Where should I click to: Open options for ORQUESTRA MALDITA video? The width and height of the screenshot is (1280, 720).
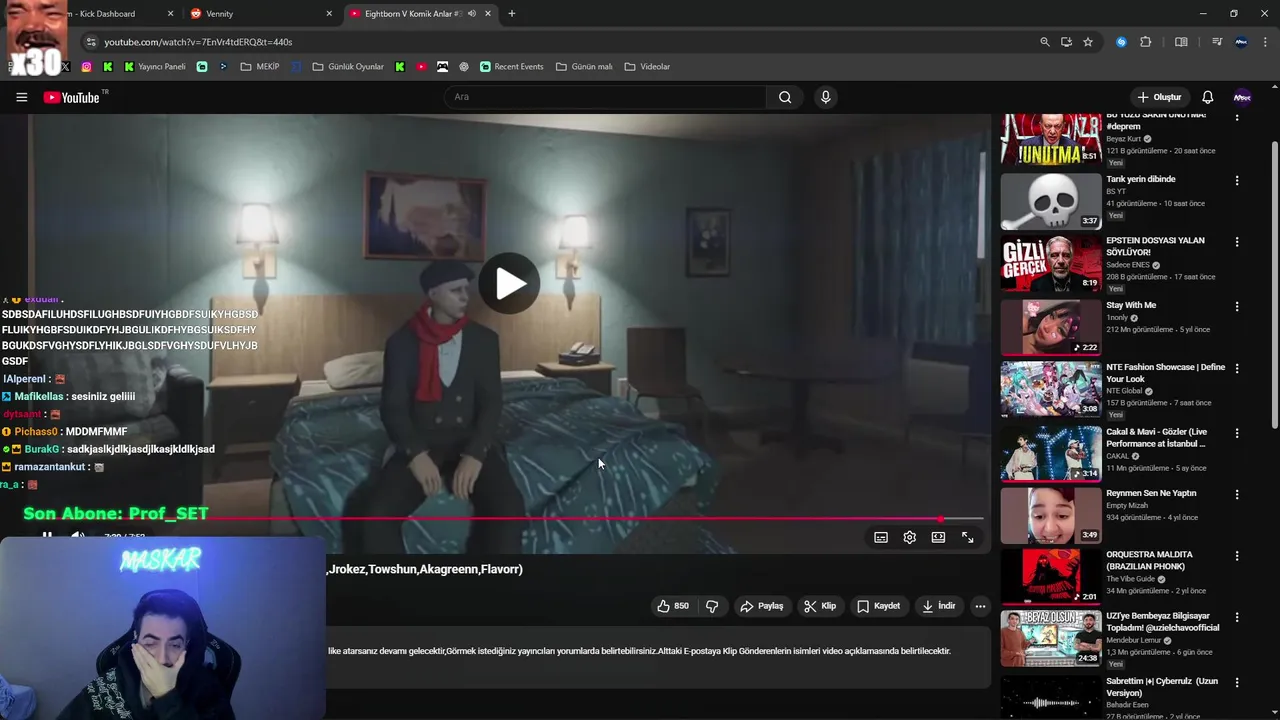pos(1237,556)
